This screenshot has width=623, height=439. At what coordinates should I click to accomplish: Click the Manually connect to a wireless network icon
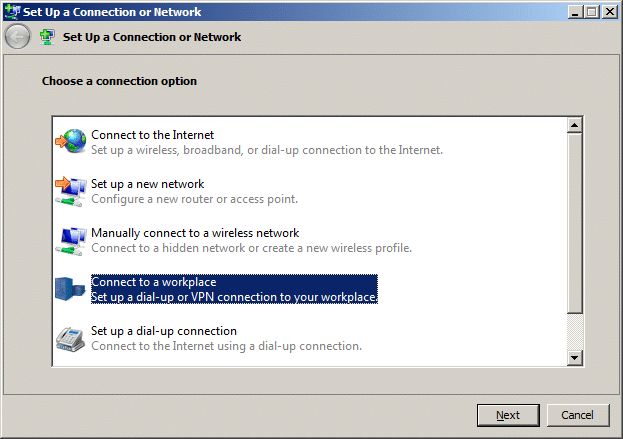tap(71, 240)
